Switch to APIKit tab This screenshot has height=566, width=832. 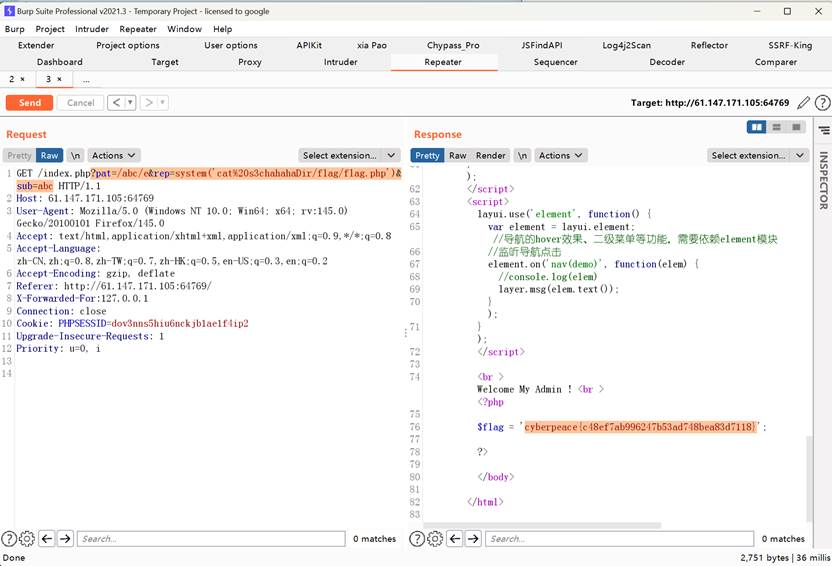pyautogui.click(x=309, y=45)
